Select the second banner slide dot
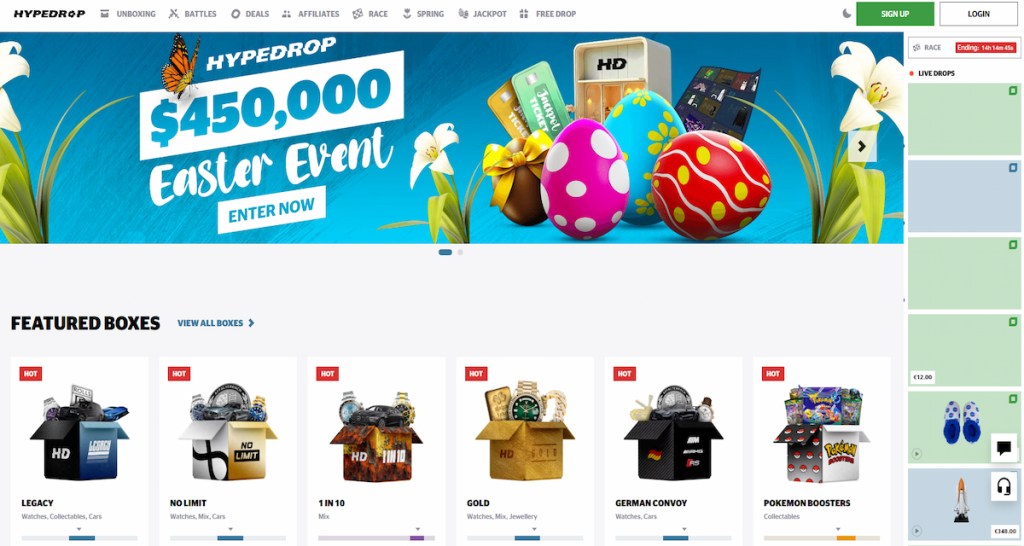The height and width of the screenshot is (546, 1024). [x=460, y=252]
